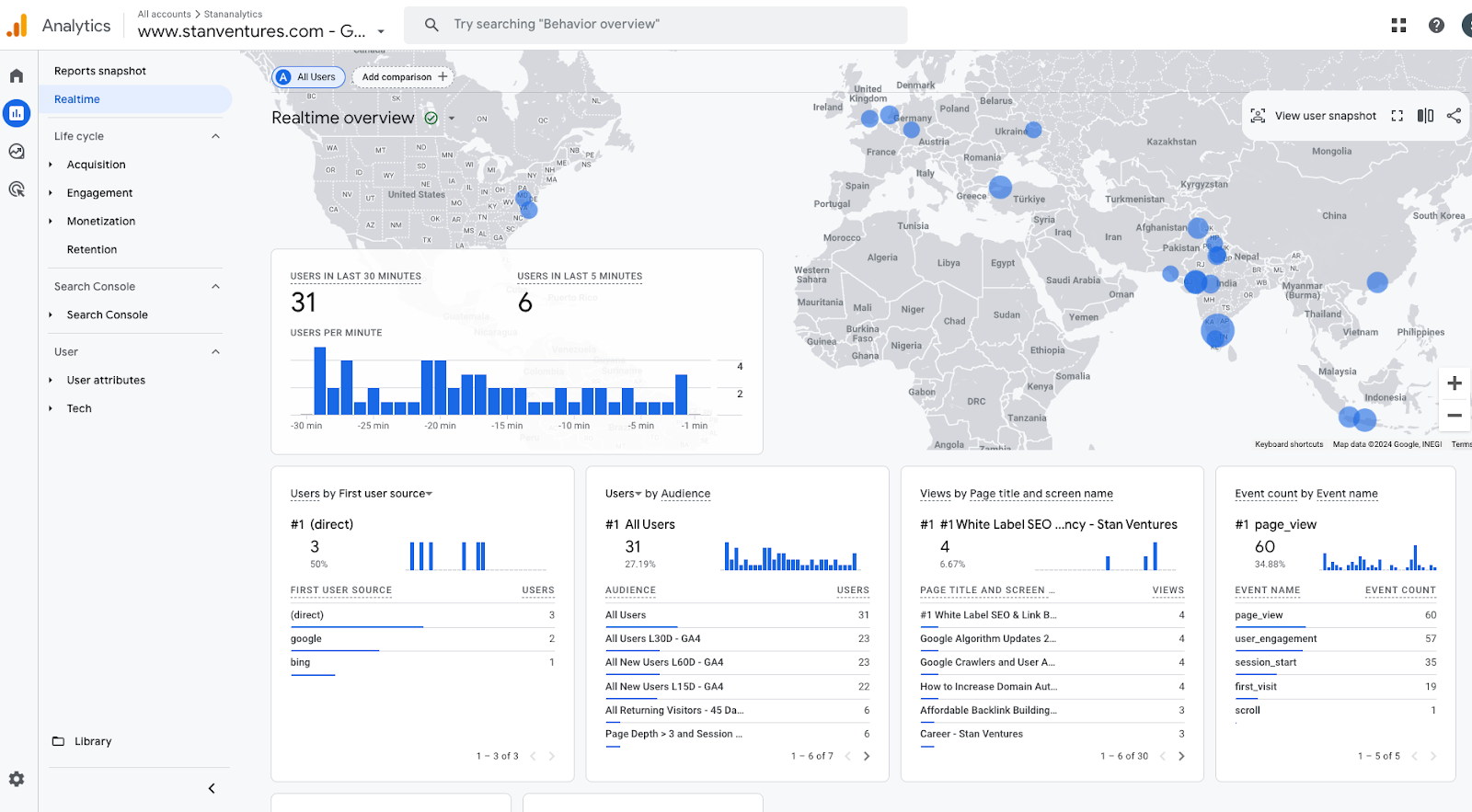
Task: Click the All Users comparison chip
Action: [x=308, y=77]
